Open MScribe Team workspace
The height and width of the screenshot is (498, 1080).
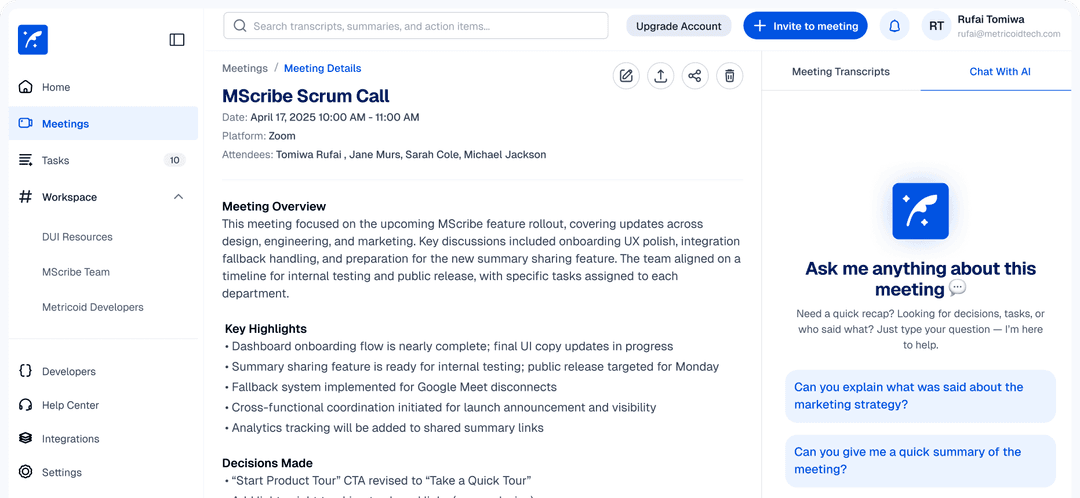pyautogui.click(x=76, y=272)
